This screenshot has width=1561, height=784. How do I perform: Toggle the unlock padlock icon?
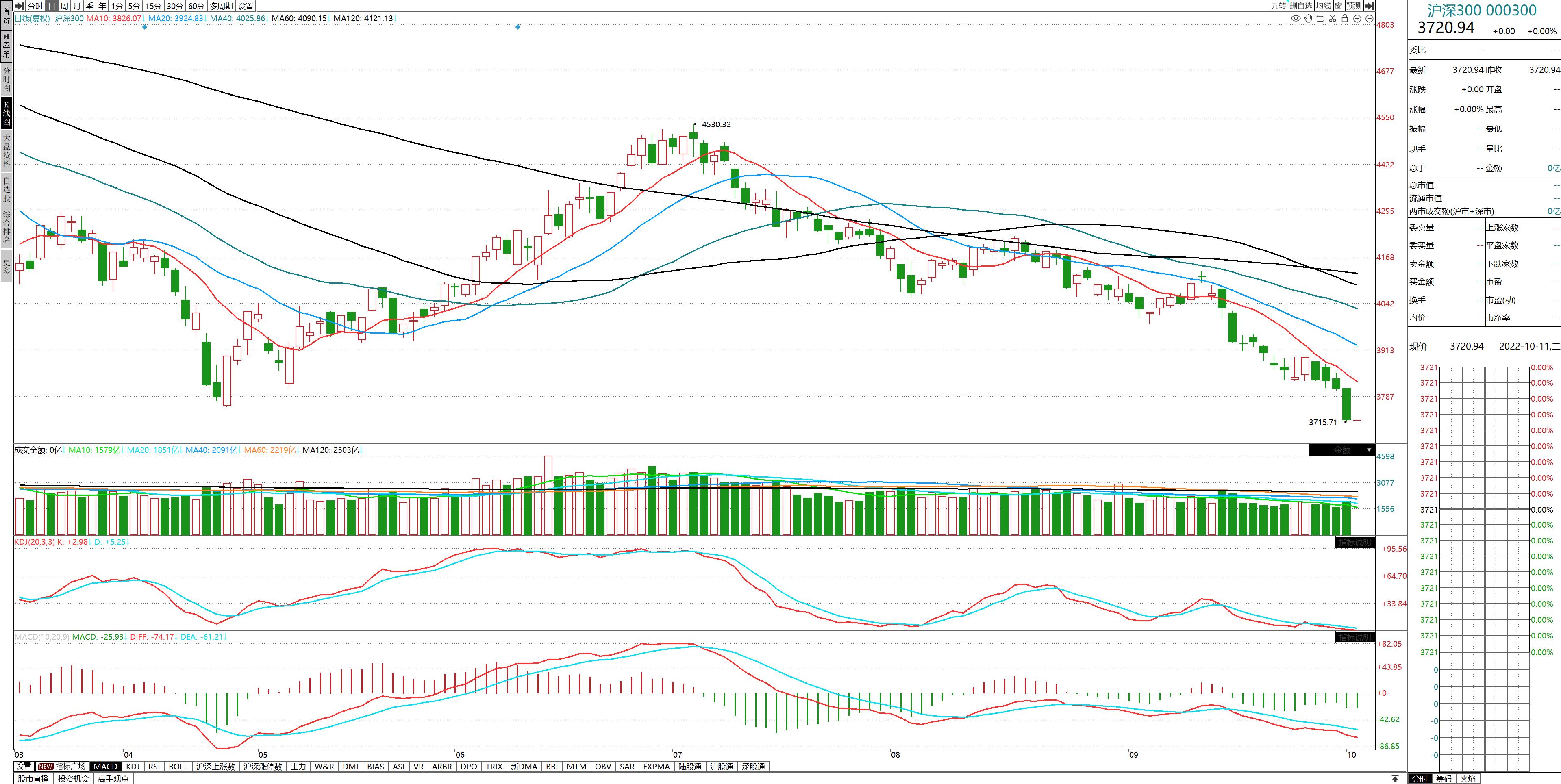point(1345,19)
